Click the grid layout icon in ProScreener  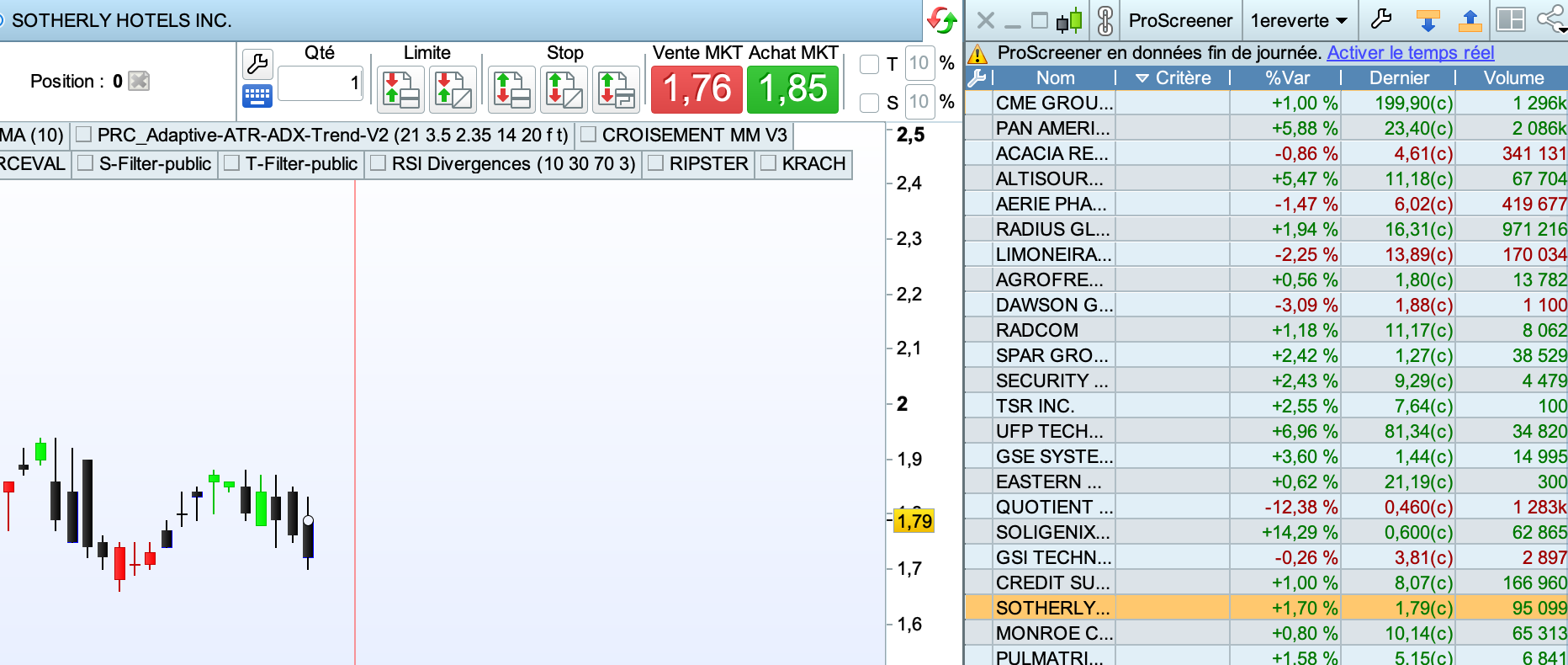tap(1511, 20)
